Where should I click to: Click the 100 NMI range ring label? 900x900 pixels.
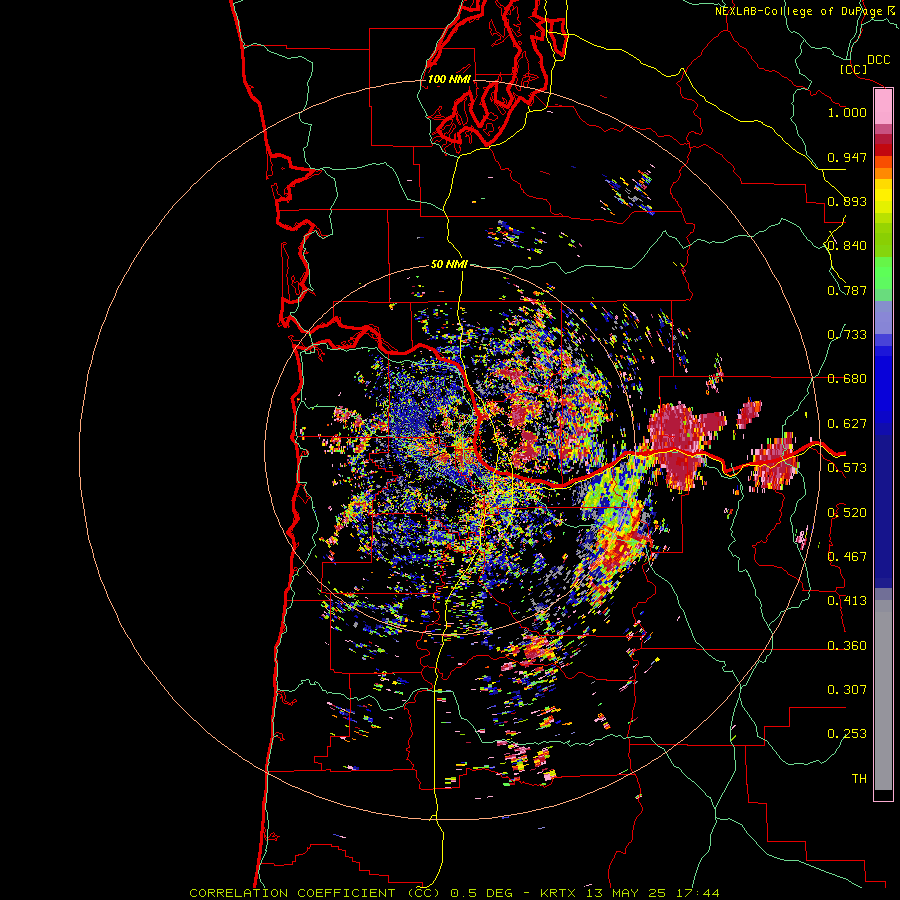coord(449,79)
